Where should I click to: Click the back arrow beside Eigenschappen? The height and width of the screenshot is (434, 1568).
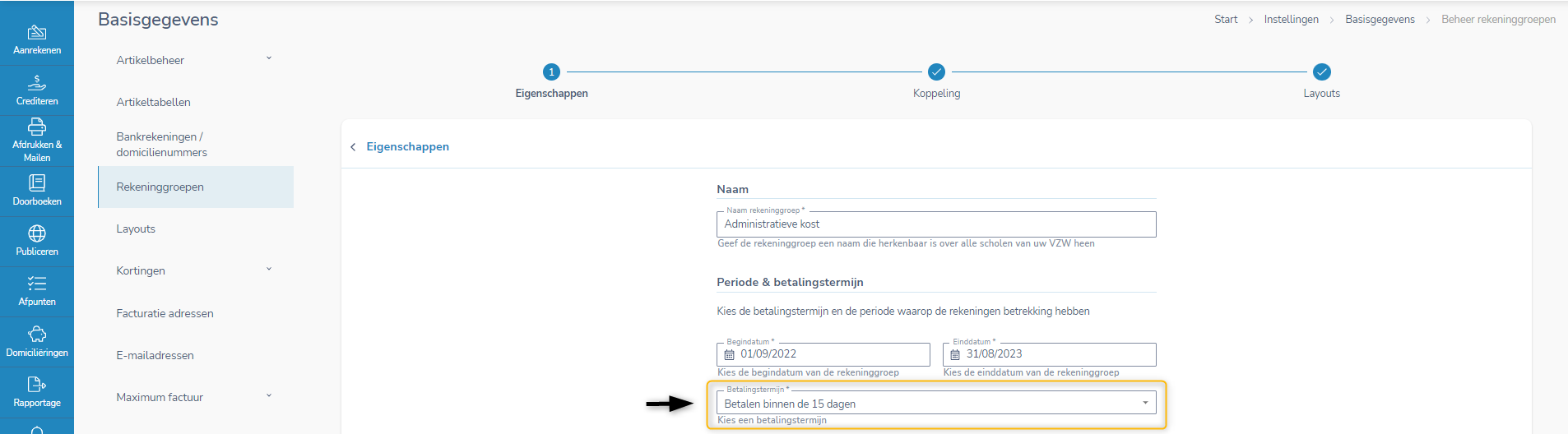[353, 147]
